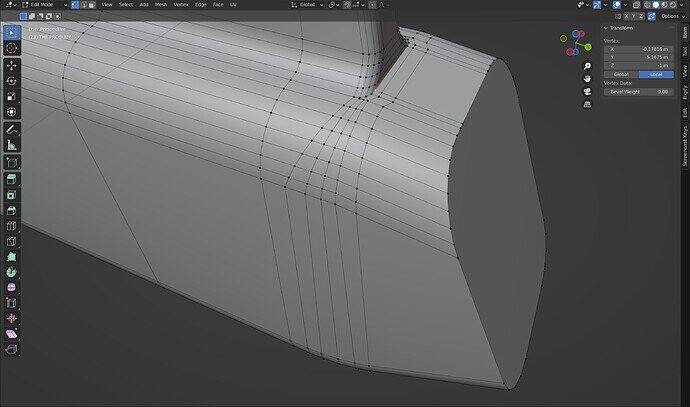Toggle snapping magnet
The width and height of the screenshot is (690, 407).
[347, 5]
